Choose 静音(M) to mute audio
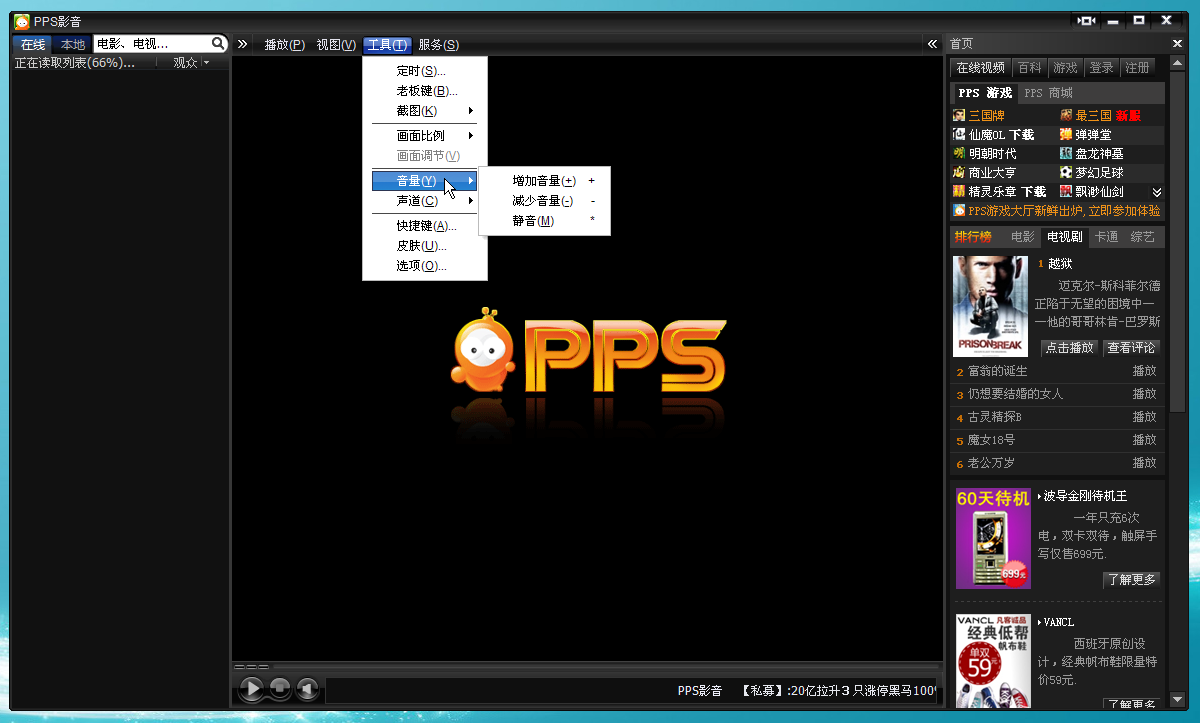 tap(544, 221)
